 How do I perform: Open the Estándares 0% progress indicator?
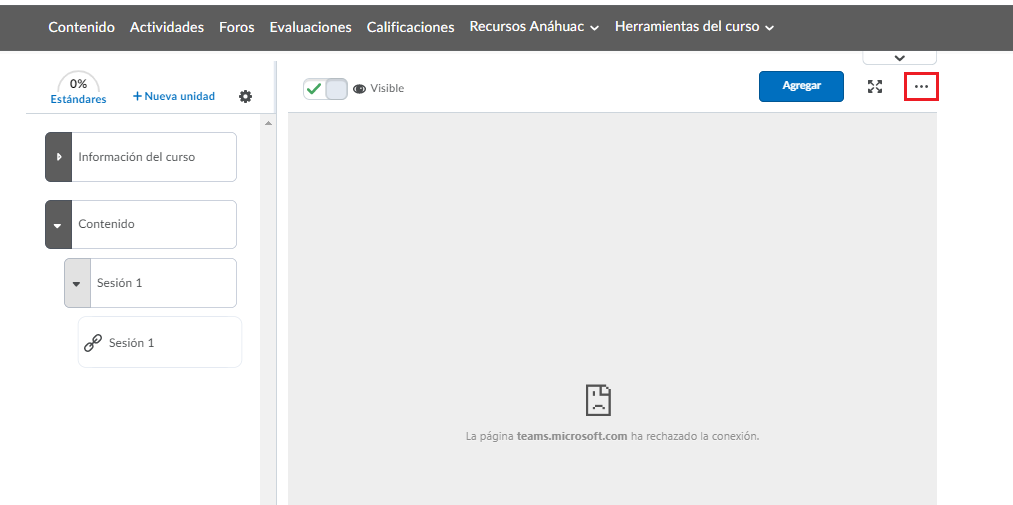78,89
